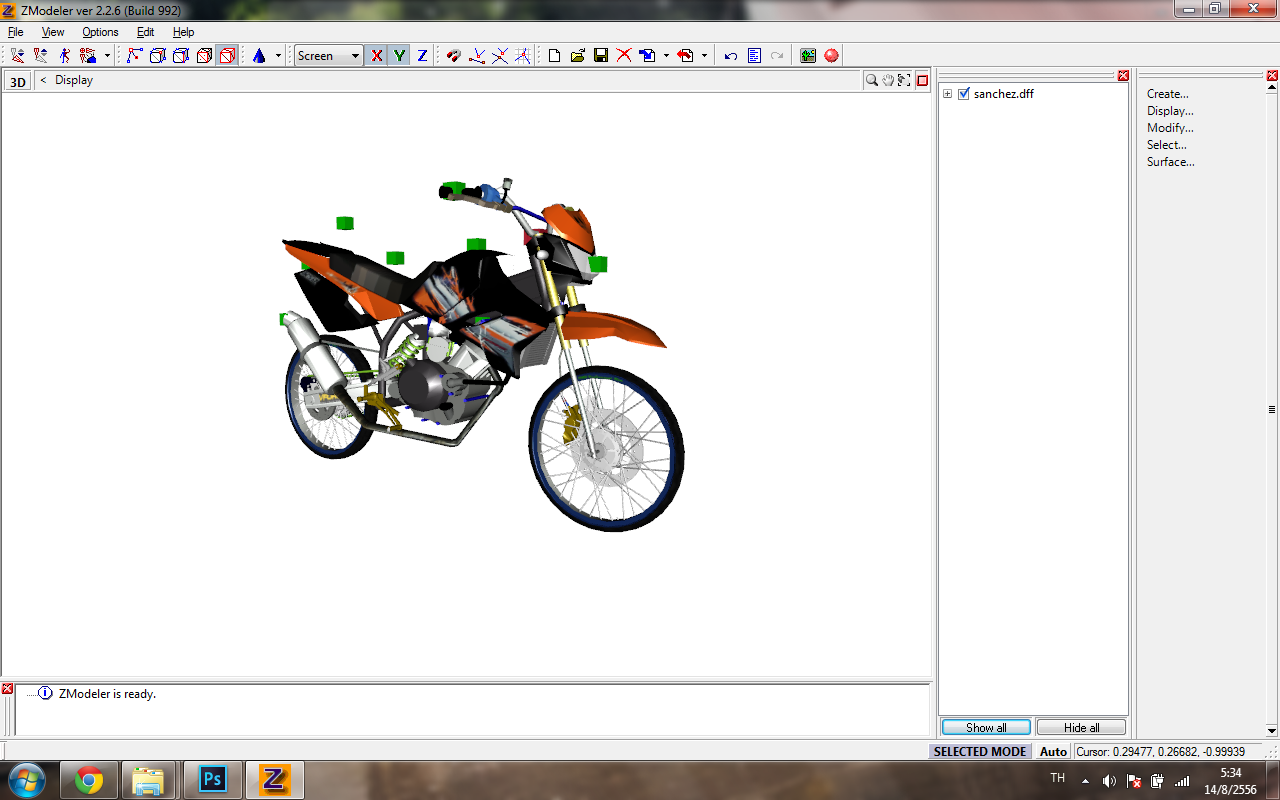Open the green materials editor icon
The height and width of the screenshot is (800, 1280).
[808, 56]
